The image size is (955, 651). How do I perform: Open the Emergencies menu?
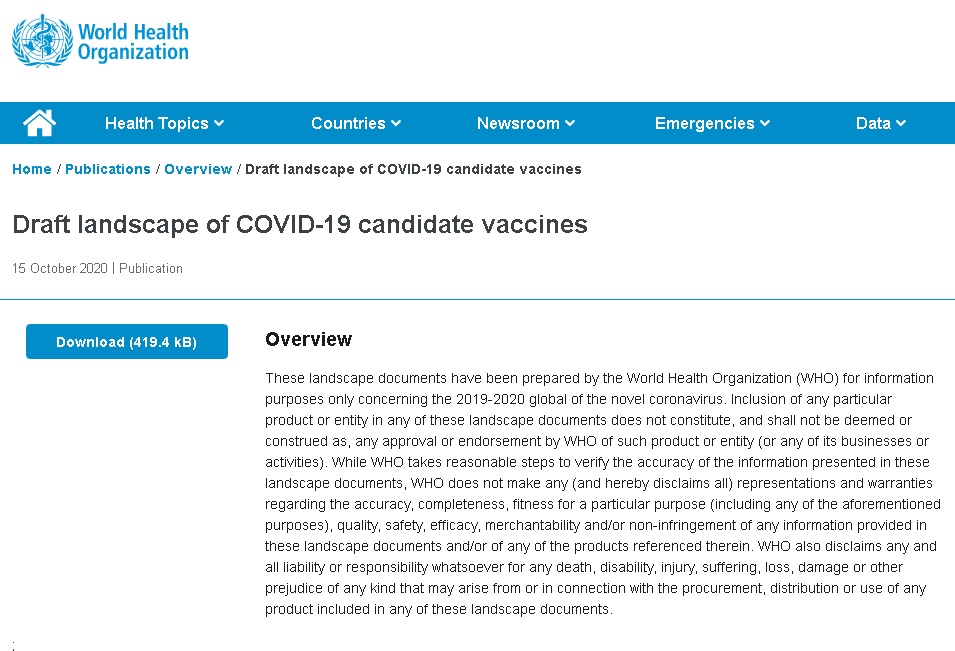(704, 124)
